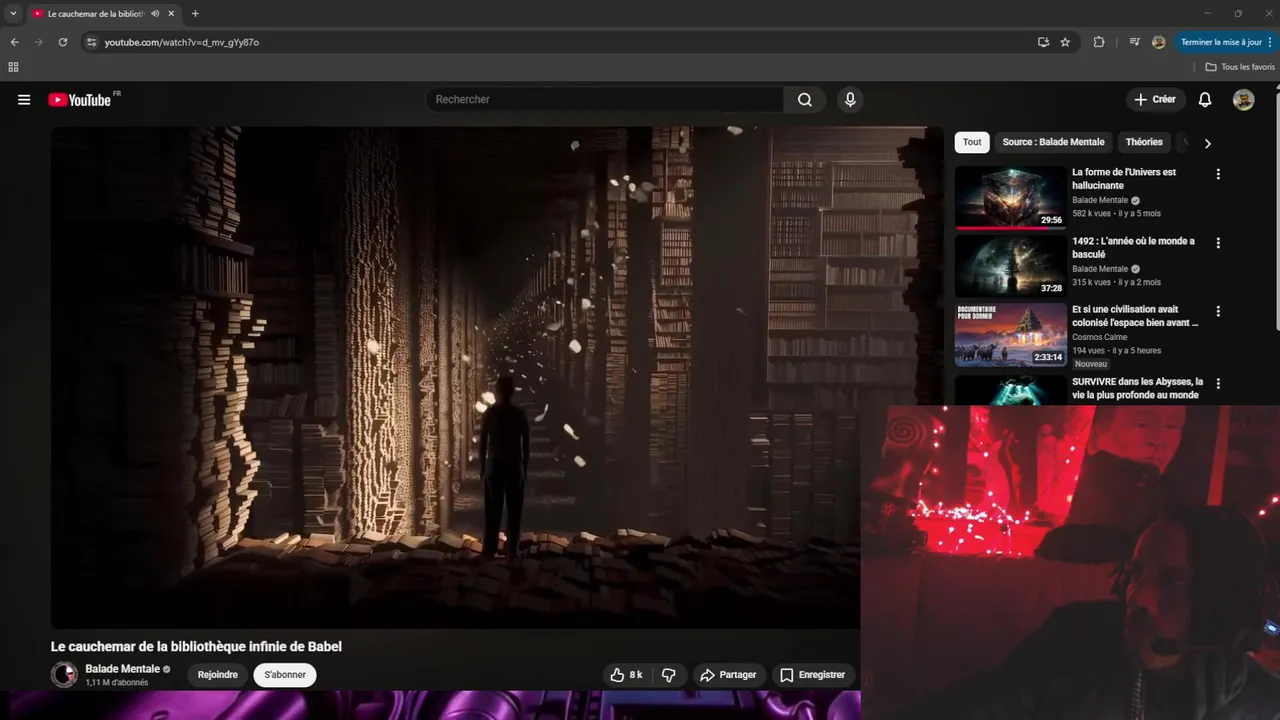Open the 'Tous les favoris' bookmarks folder
Viewport: 1280px width, 720px height.
tap(1240, 67)
